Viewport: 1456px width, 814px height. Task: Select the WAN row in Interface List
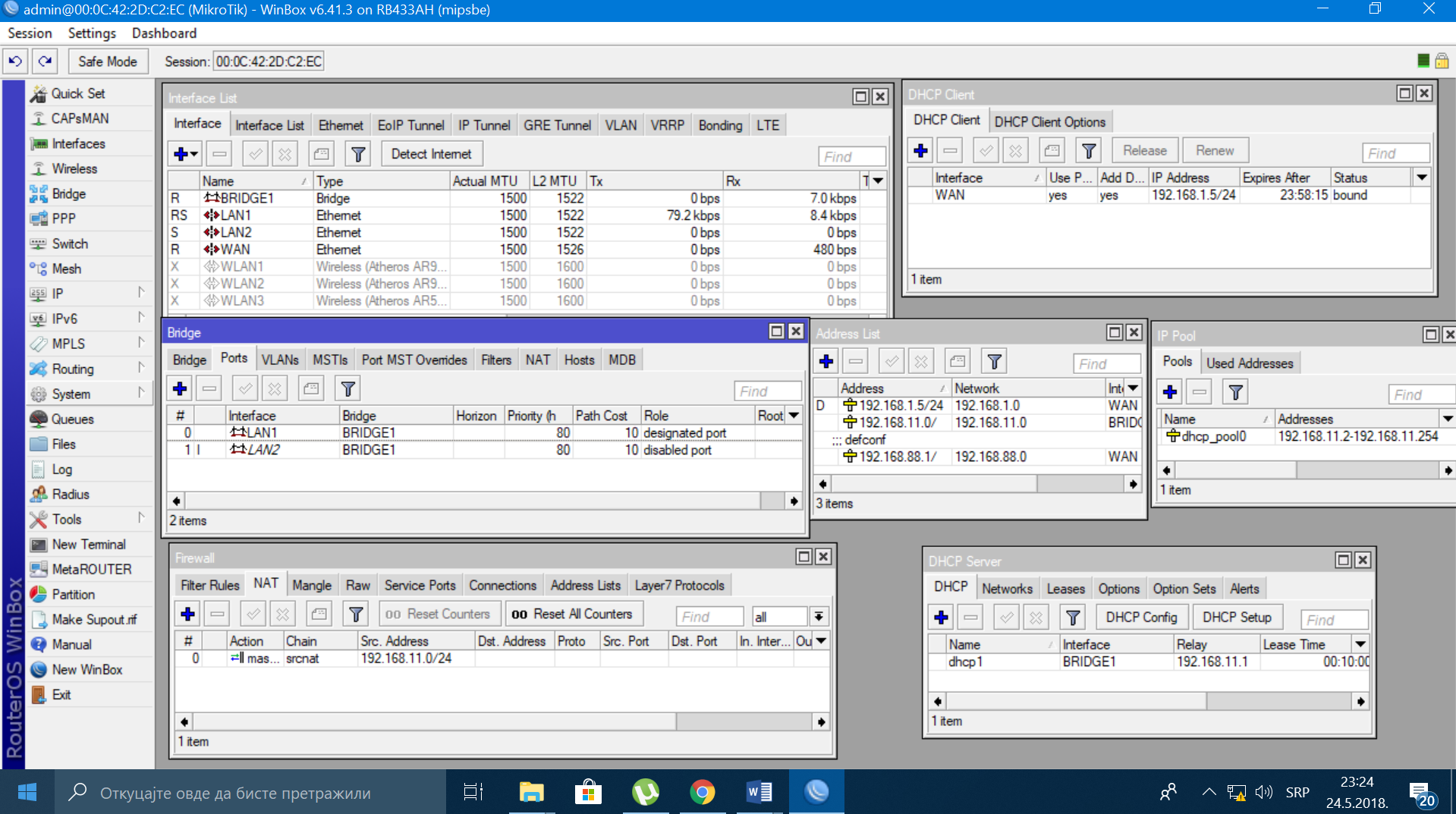[x=527, y=250]
